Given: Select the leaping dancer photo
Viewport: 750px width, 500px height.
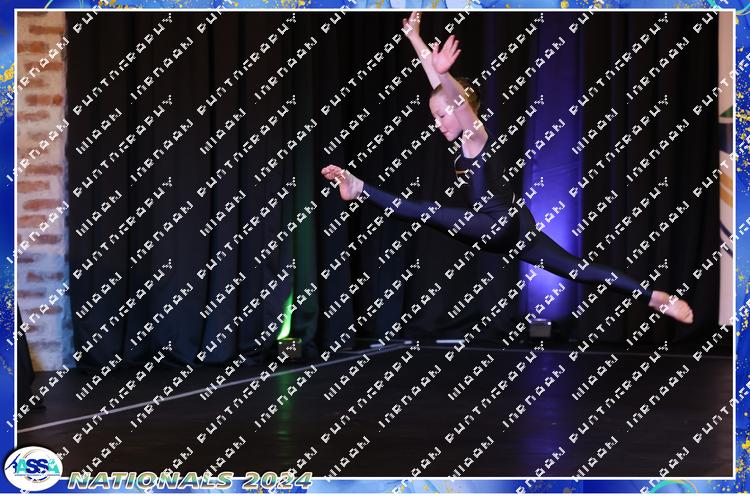Looking at the screenshot, I should 375,244.
